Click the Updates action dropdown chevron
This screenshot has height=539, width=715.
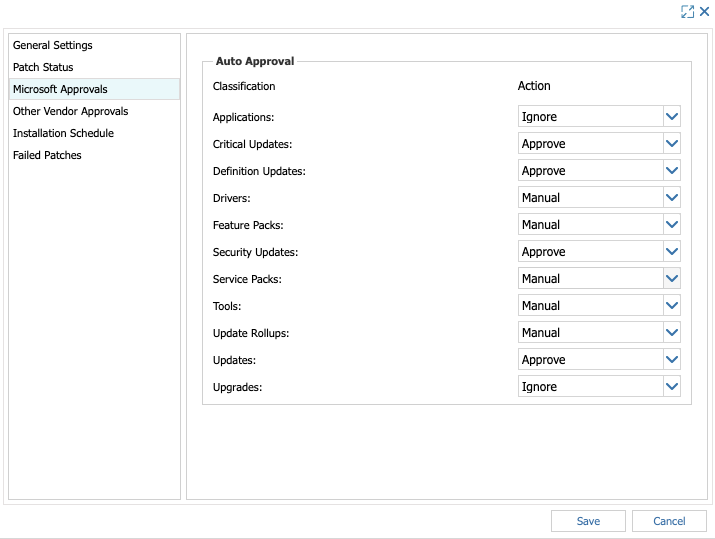tap(672, 359)
